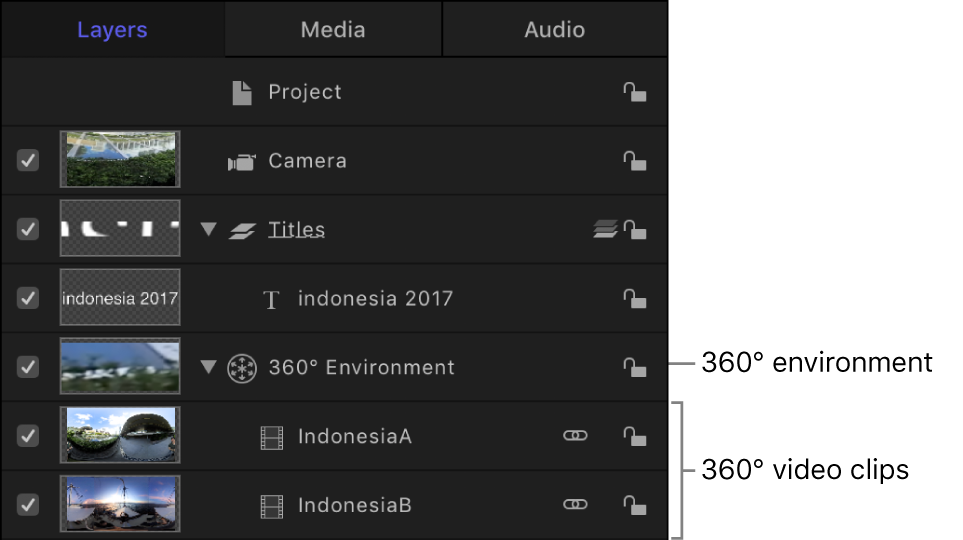Click the lock icon on Project row
This screenshot has height=540, width=963.
[x=634, y=93]
